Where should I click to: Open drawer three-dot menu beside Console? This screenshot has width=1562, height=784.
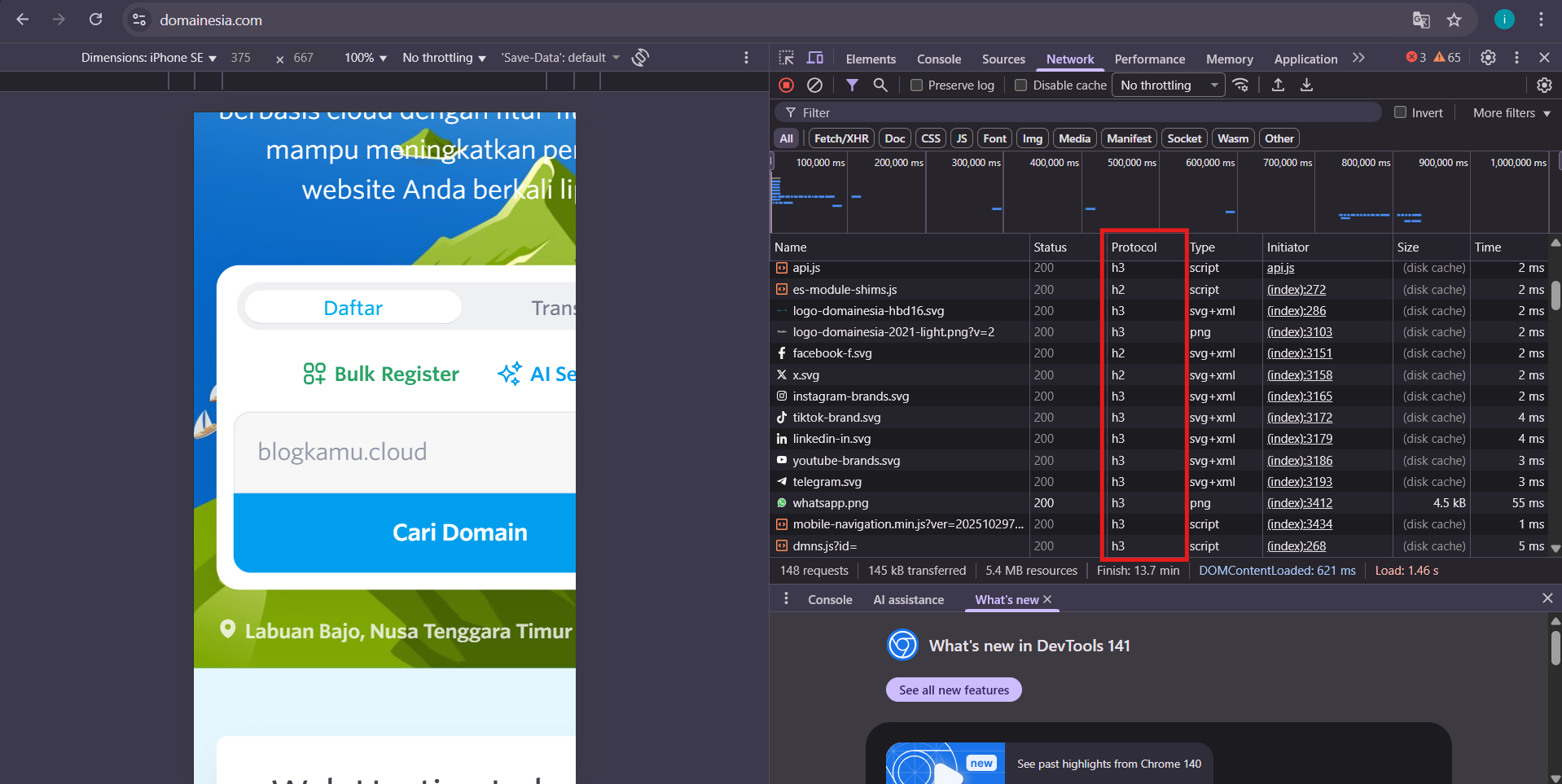[x=786, y=598]
